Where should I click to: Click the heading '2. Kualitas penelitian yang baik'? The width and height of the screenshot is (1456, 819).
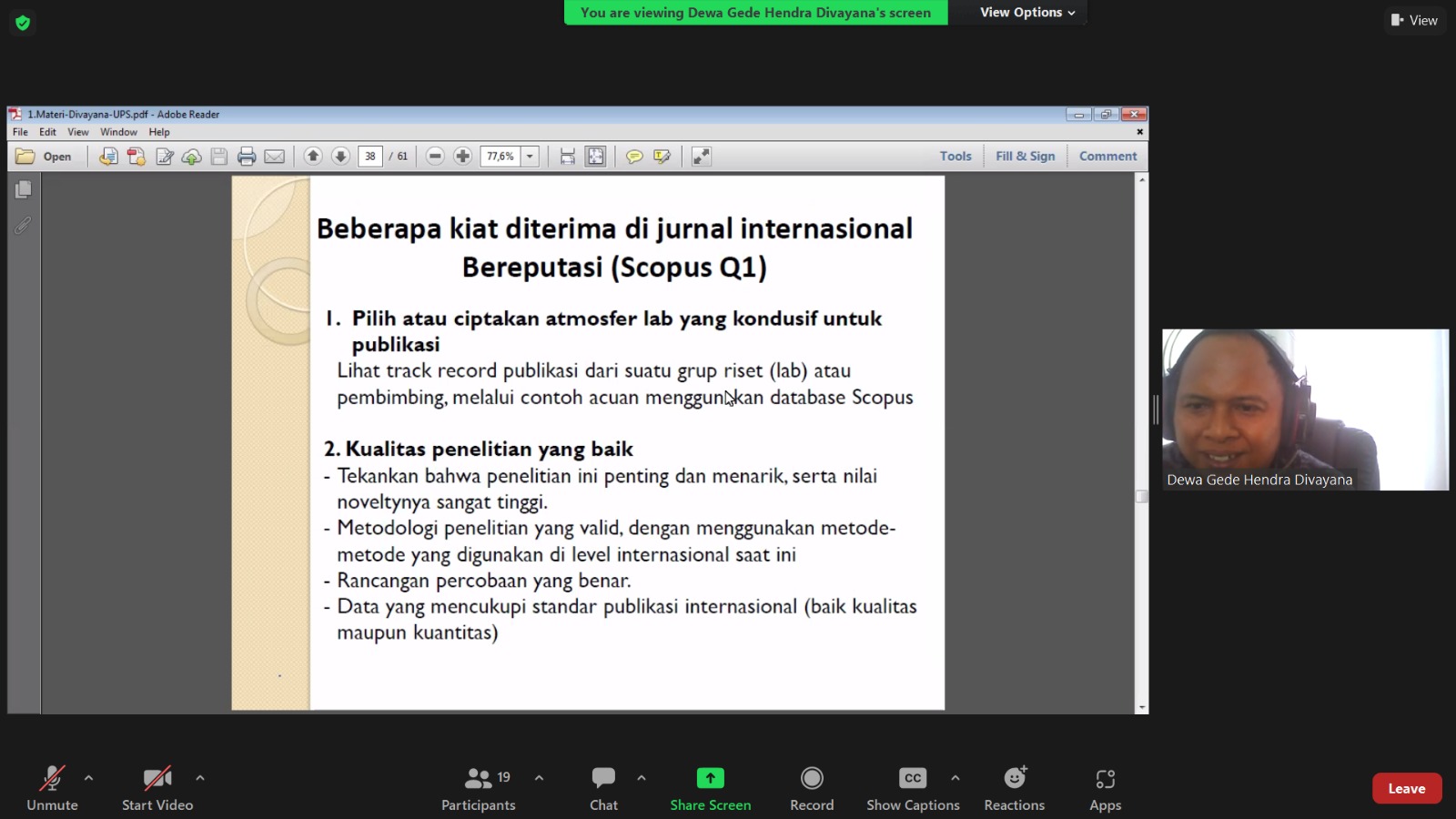[479, 449]
